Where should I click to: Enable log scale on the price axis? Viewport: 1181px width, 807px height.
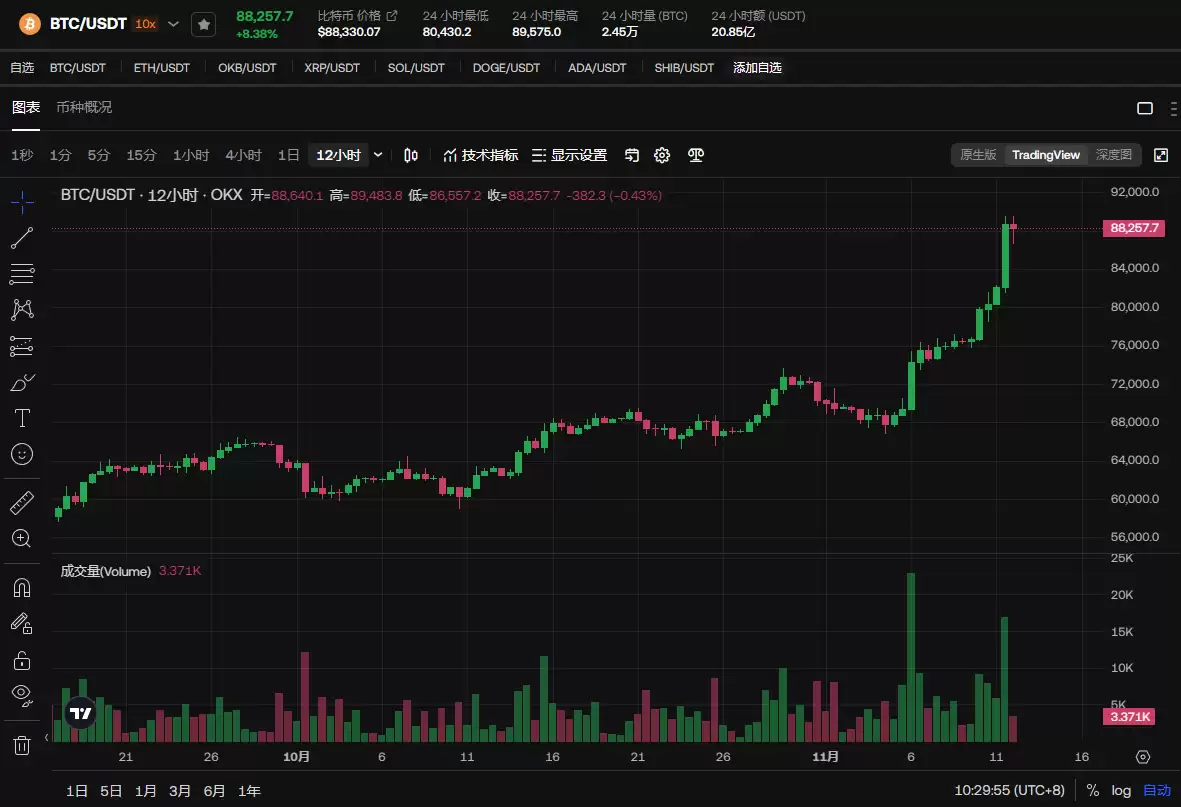(1120, 790)
